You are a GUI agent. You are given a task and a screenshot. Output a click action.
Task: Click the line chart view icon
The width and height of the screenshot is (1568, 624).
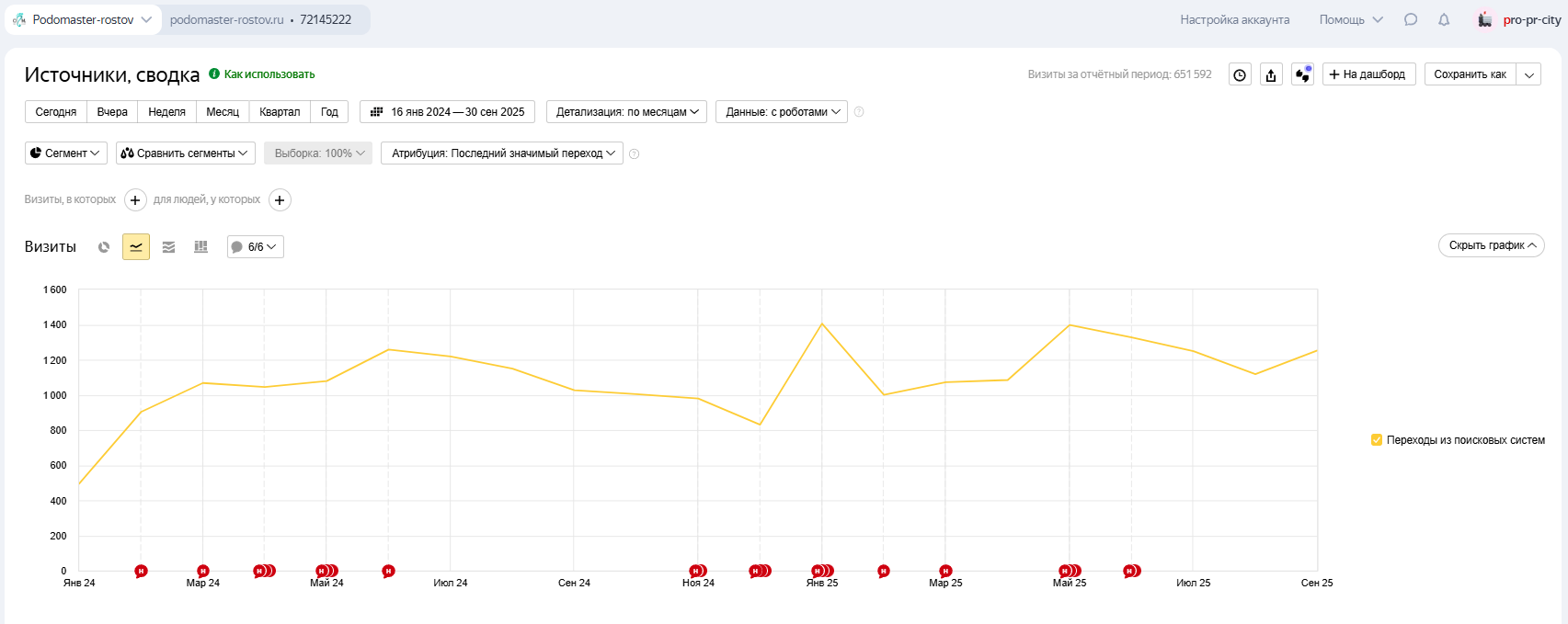pyautogui.click(x=136, y=247)
